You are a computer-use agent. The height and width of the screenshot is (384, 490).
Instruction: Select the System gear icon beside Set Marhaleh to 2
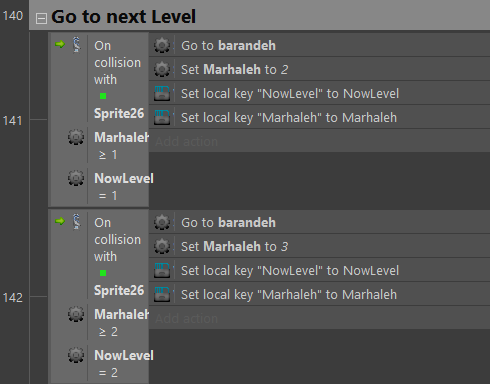pyautogui.click(x=162, y=69)
